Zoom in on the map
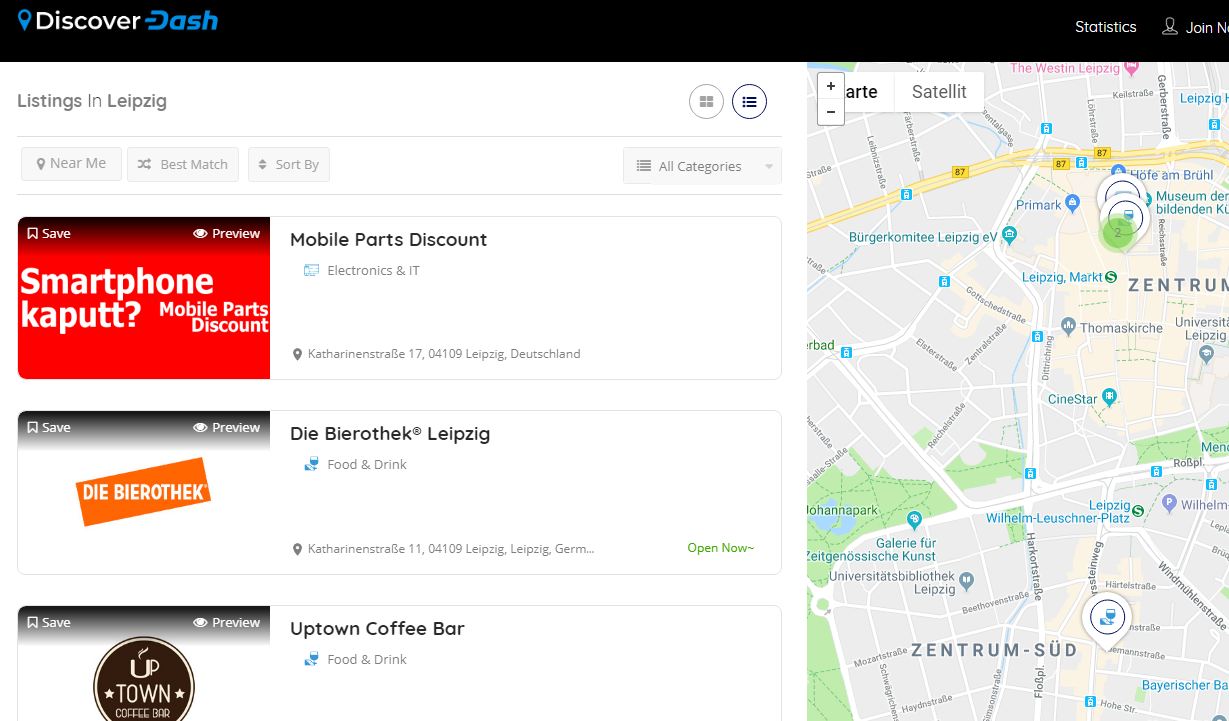1229x721 pixels. coord(831,86)
